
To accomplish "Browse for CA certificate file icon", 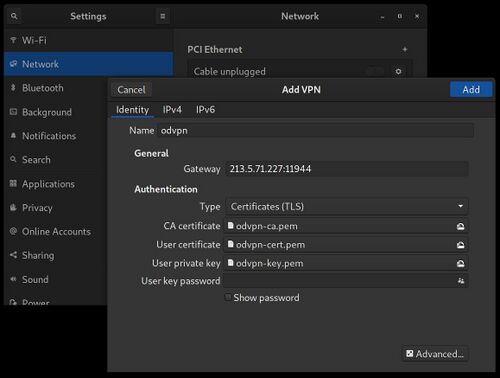I will [x=460, y=226].
